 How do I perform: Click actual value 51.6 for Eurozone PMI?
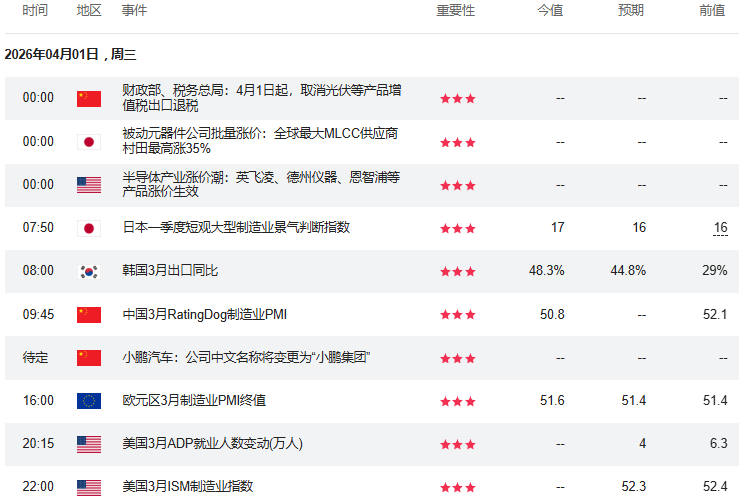552,401
